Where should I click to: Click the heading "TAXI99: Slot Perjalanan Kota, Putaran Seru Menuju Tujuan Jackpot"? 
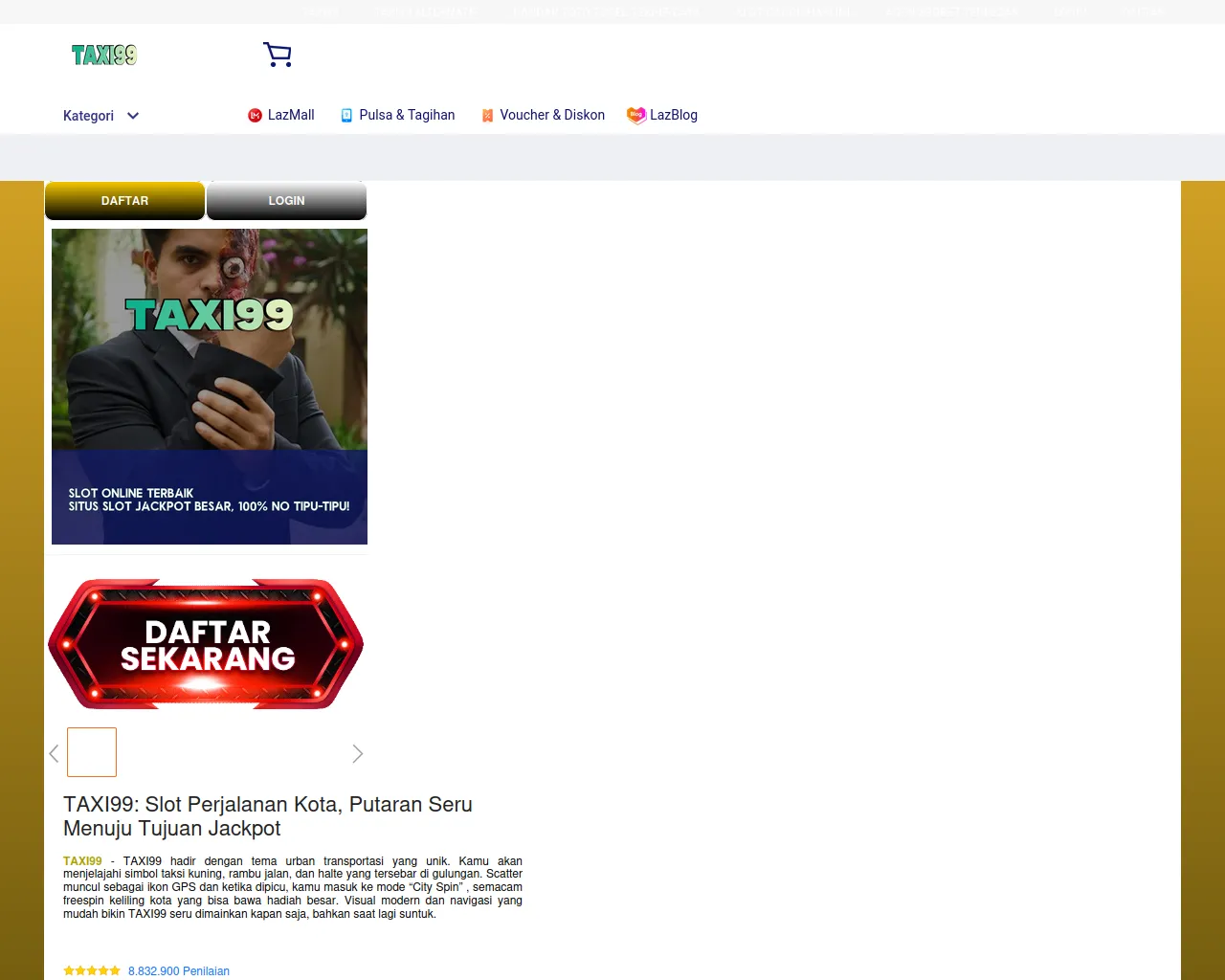tap(268, 816)
